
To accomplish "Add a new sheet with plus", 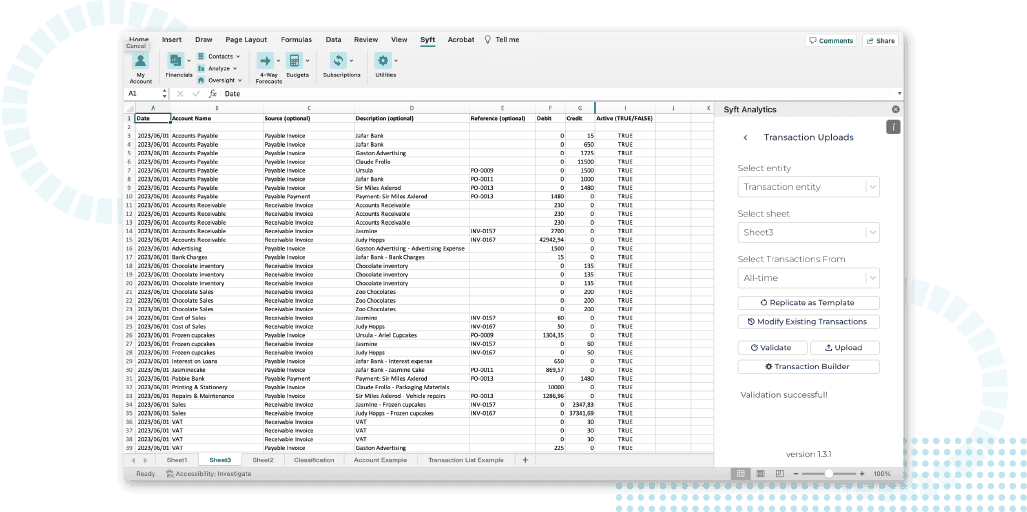I will tap(525, 460).
